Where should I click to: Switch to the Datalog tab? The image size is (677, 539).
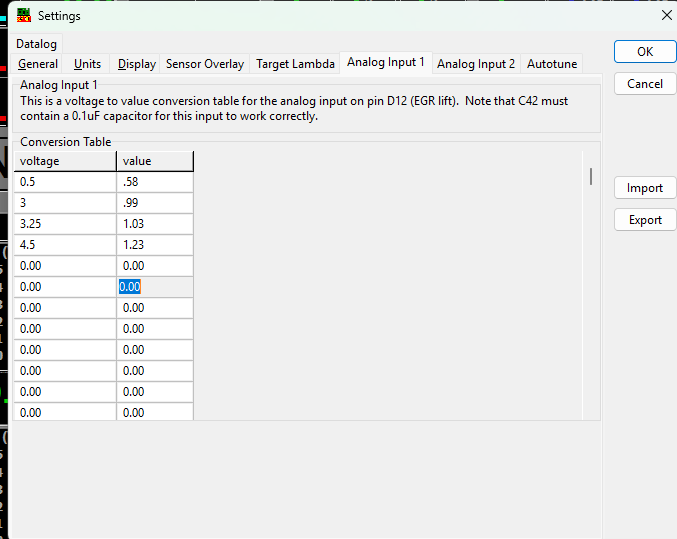click(37, 44)
